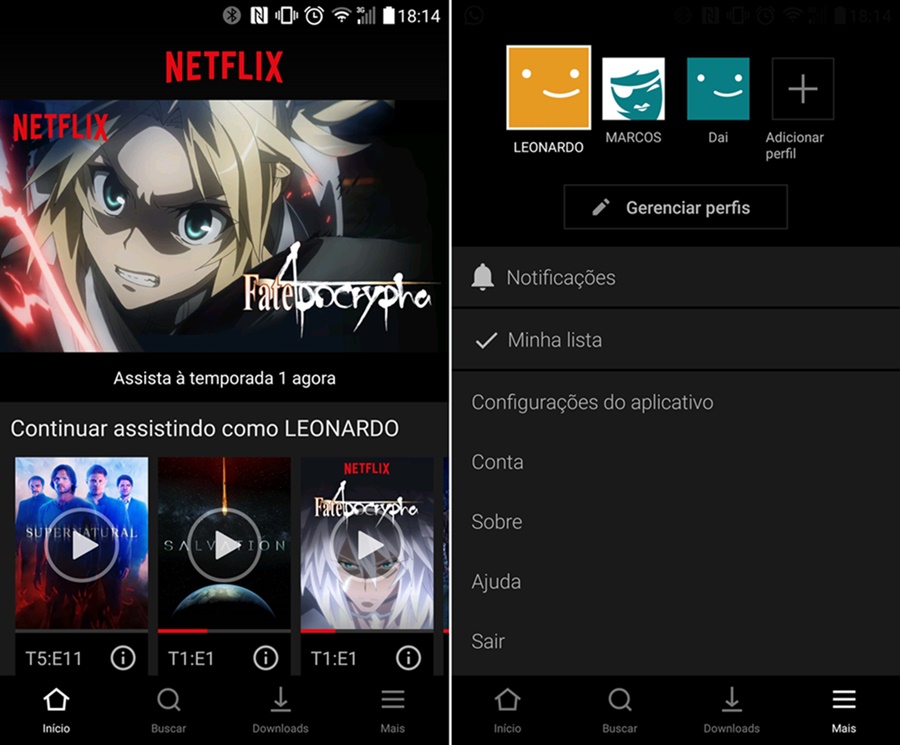Tap 'Assista à temporada 1 agora' text
Image resolution: width=900 pixels, height=745 pixels.
(x=224, y=379)
